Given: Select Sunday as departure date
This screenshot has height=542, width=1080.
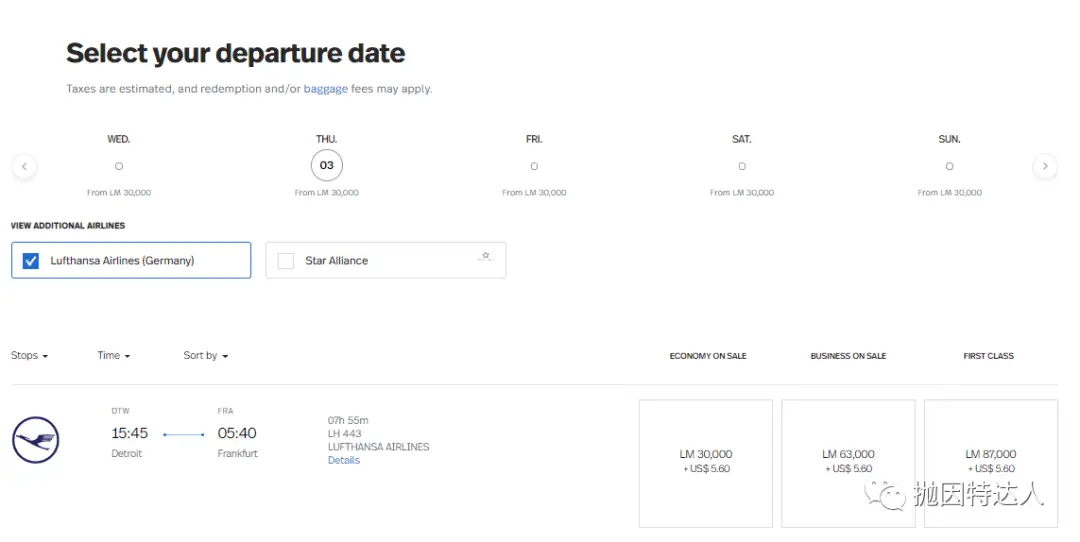Looking at the screenshot, I should 949,166.
